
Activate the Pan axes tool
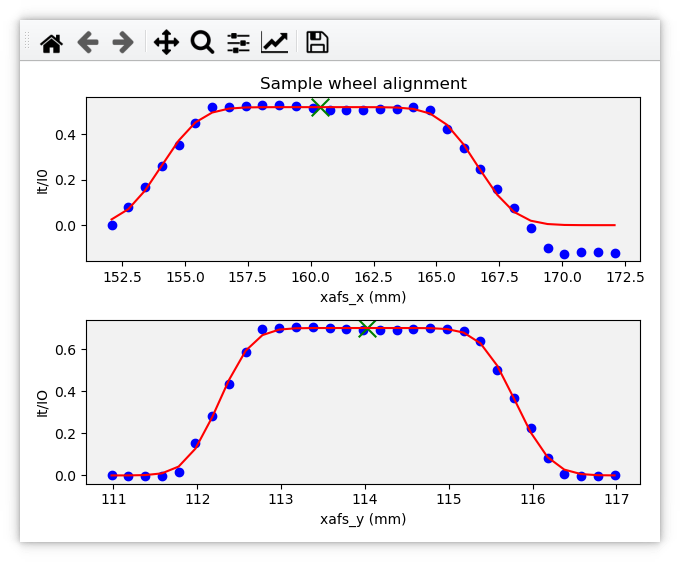167,42
